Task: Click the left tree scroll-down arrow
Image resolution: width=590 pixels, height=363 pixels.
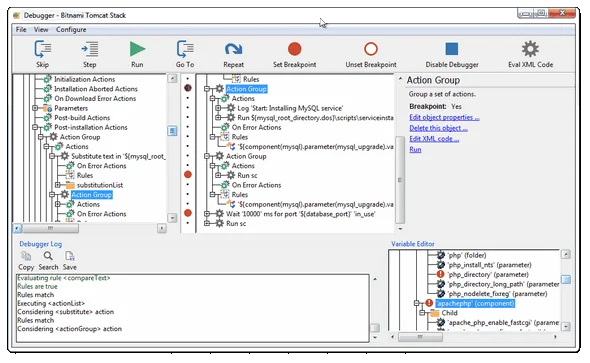Action: tap(172, 218)
